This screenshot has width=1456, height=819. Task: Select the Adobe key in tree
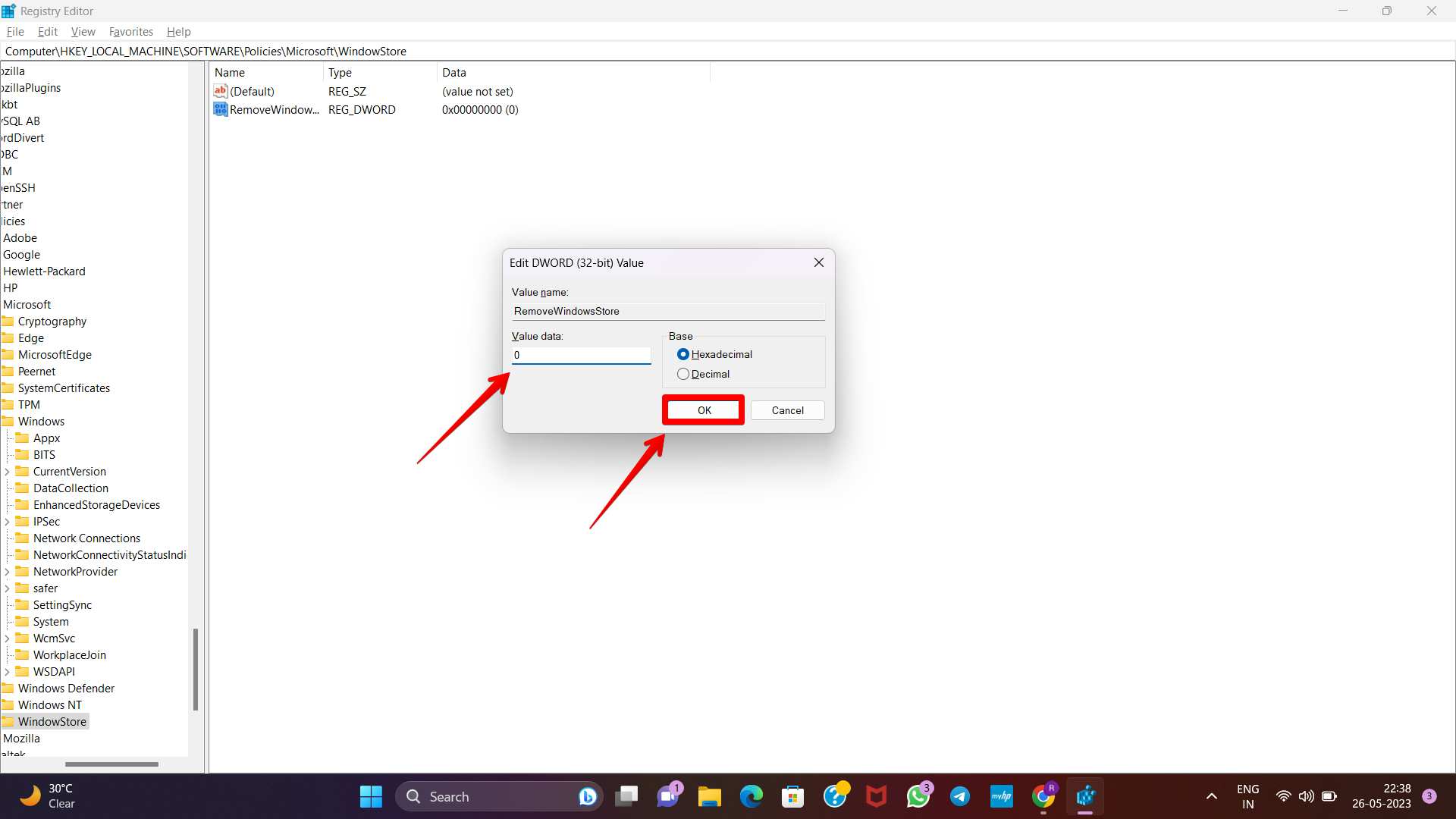pos(20,238)
